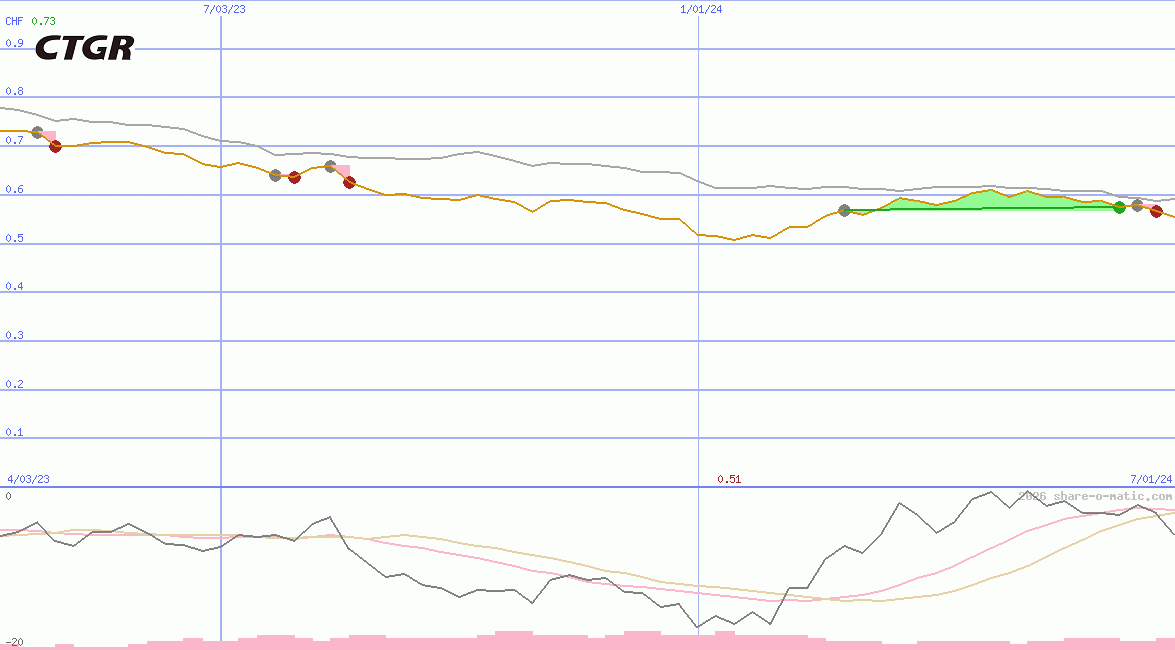Select the gray entry dot near the green zone

point(845,210)
